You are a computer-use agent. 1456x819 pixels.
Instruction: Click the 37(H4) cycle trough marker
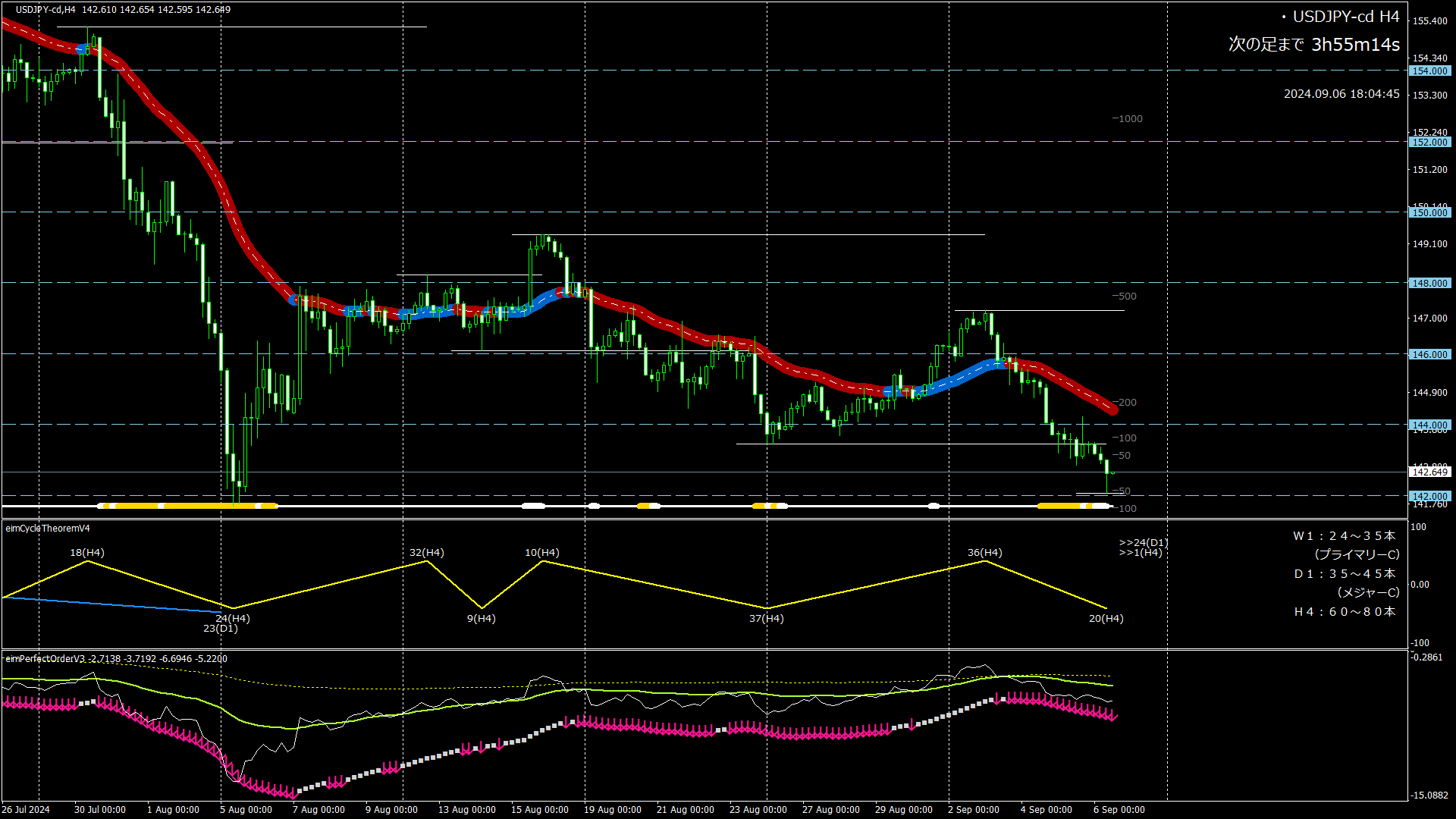click(766, 618)
